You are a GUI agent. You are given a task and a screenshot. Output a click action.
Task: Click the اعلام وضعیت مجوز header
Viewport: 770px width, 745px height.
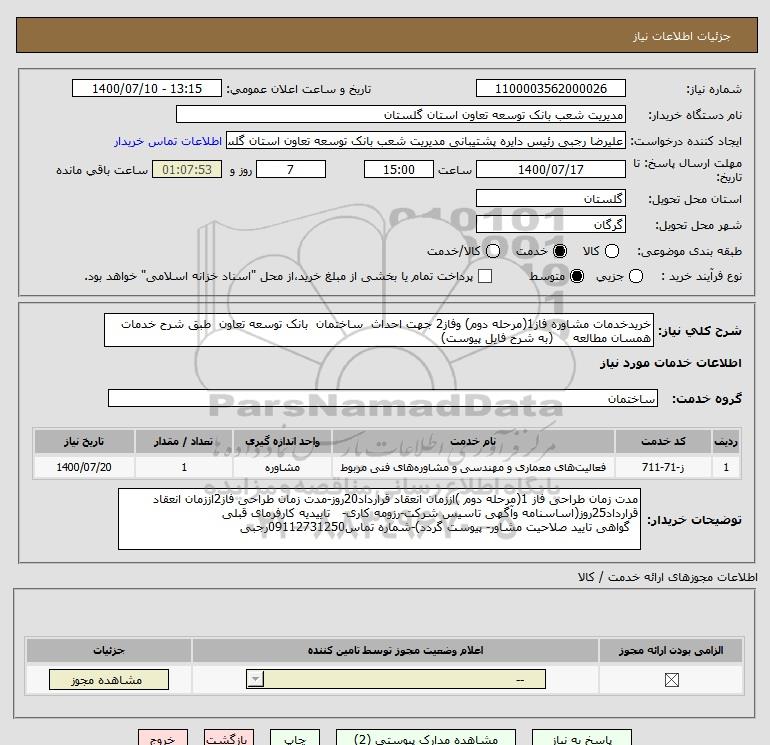click(x=395, y=650)
